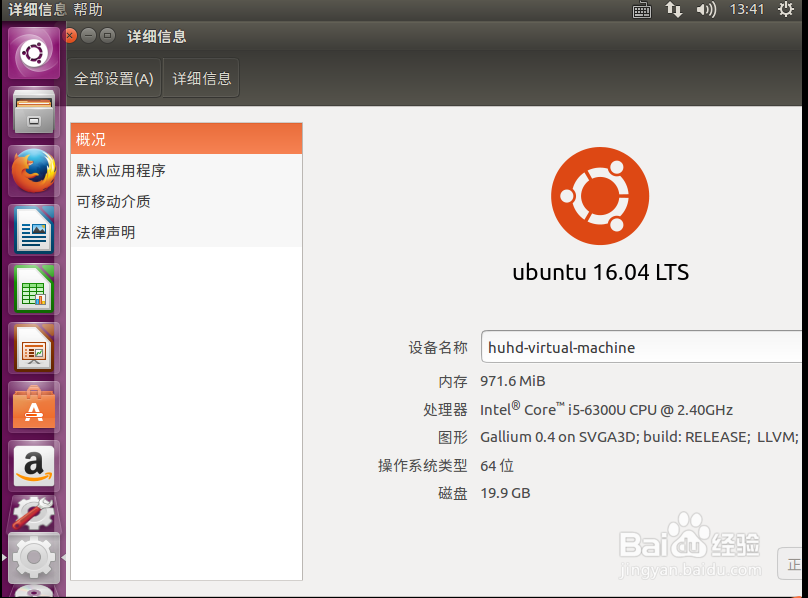Open LibreOffice Writer from launcher

pyautogui.click(x=34, y=230)
